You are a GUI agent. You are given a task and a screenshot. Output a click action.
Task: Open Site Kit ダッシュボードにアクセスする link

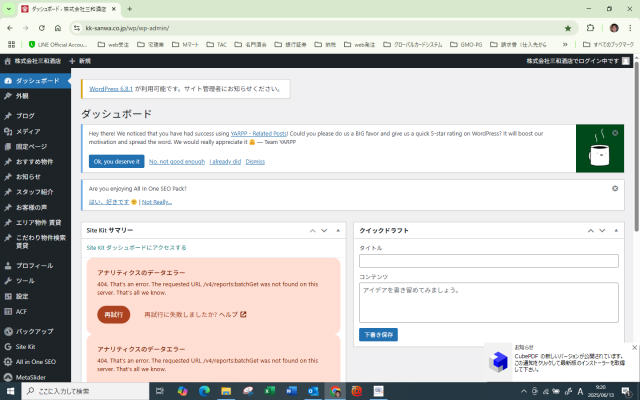point(136,247)
